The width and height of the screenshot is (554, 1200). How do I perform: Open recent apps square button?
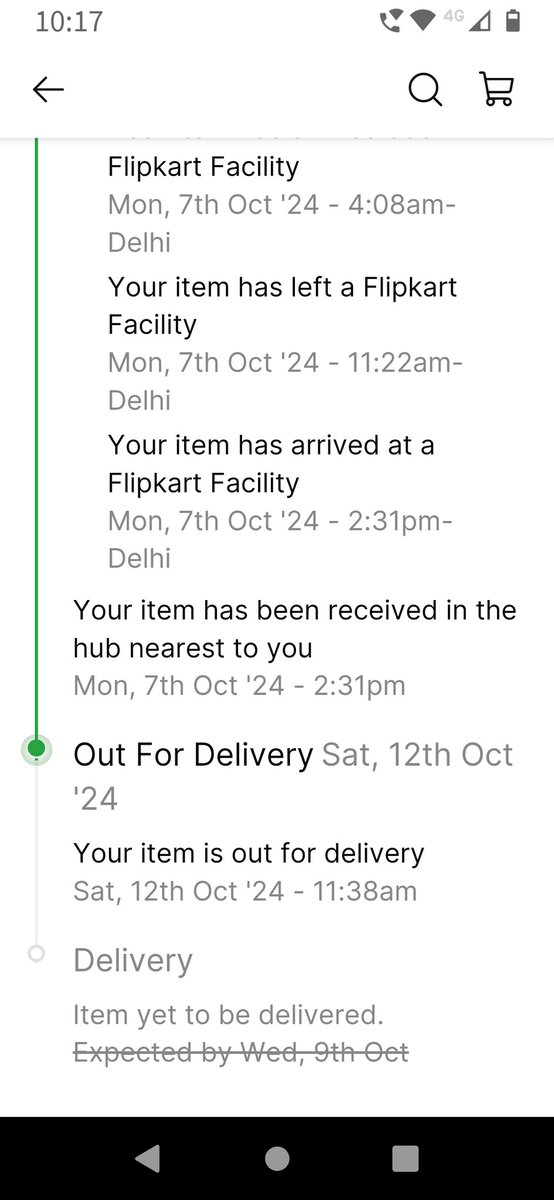tap(405, 1158)
